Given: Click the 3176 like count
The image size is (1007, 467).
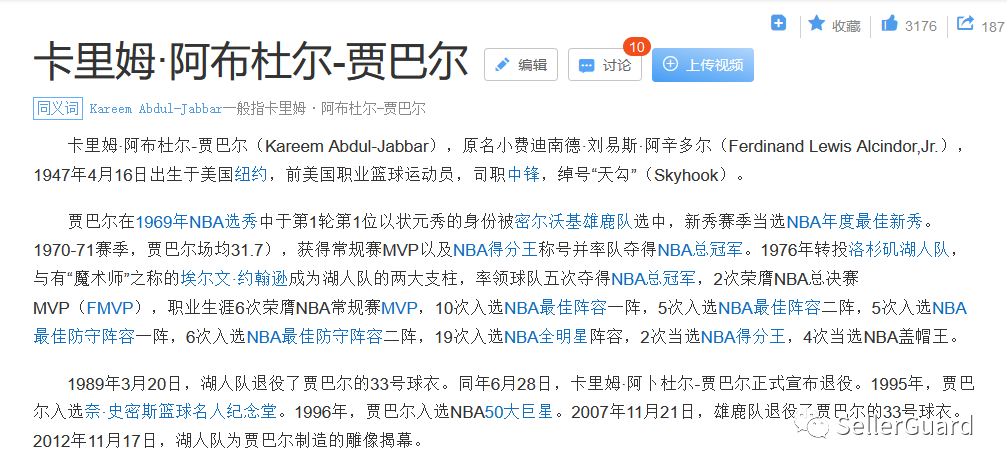Looking at the screenshot, I should (921, 26).
